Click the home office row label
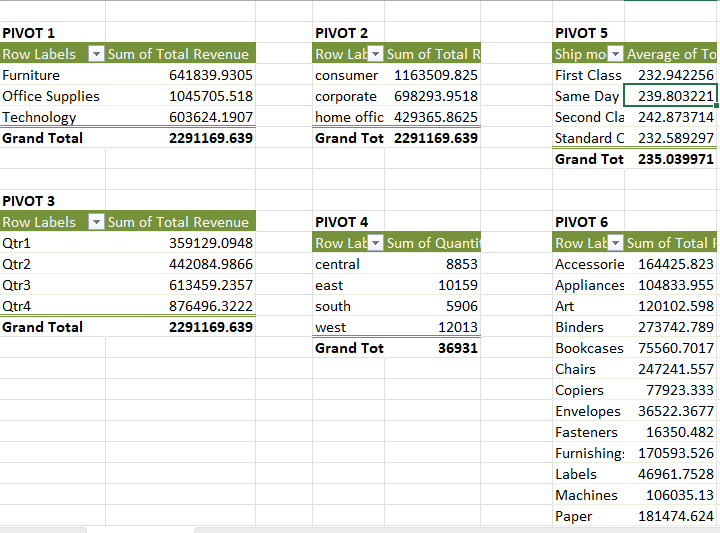Viewport: 720px width, 533px height. [x=349, y=118]
